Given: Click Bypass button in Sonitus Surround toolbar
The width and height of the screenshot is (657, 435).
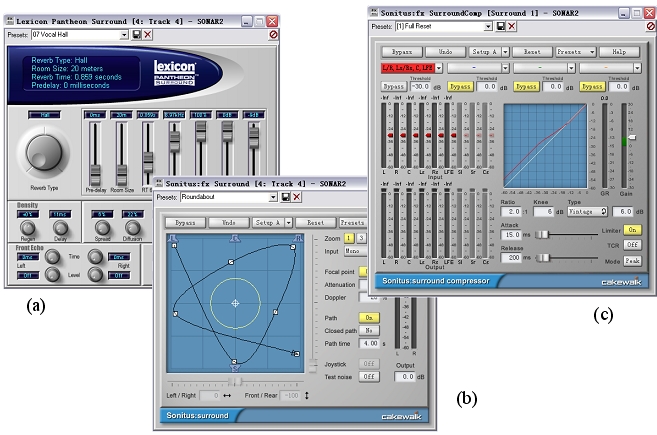Looking at the screenshot, I should [185, 223].
